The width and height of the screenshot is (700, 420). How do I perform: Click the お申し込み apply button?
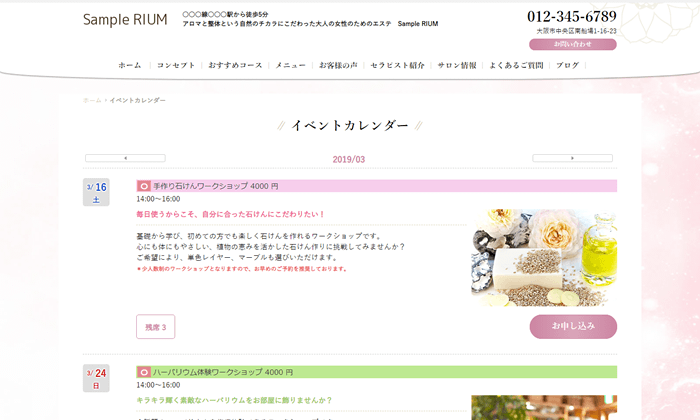tap(573, 327)
